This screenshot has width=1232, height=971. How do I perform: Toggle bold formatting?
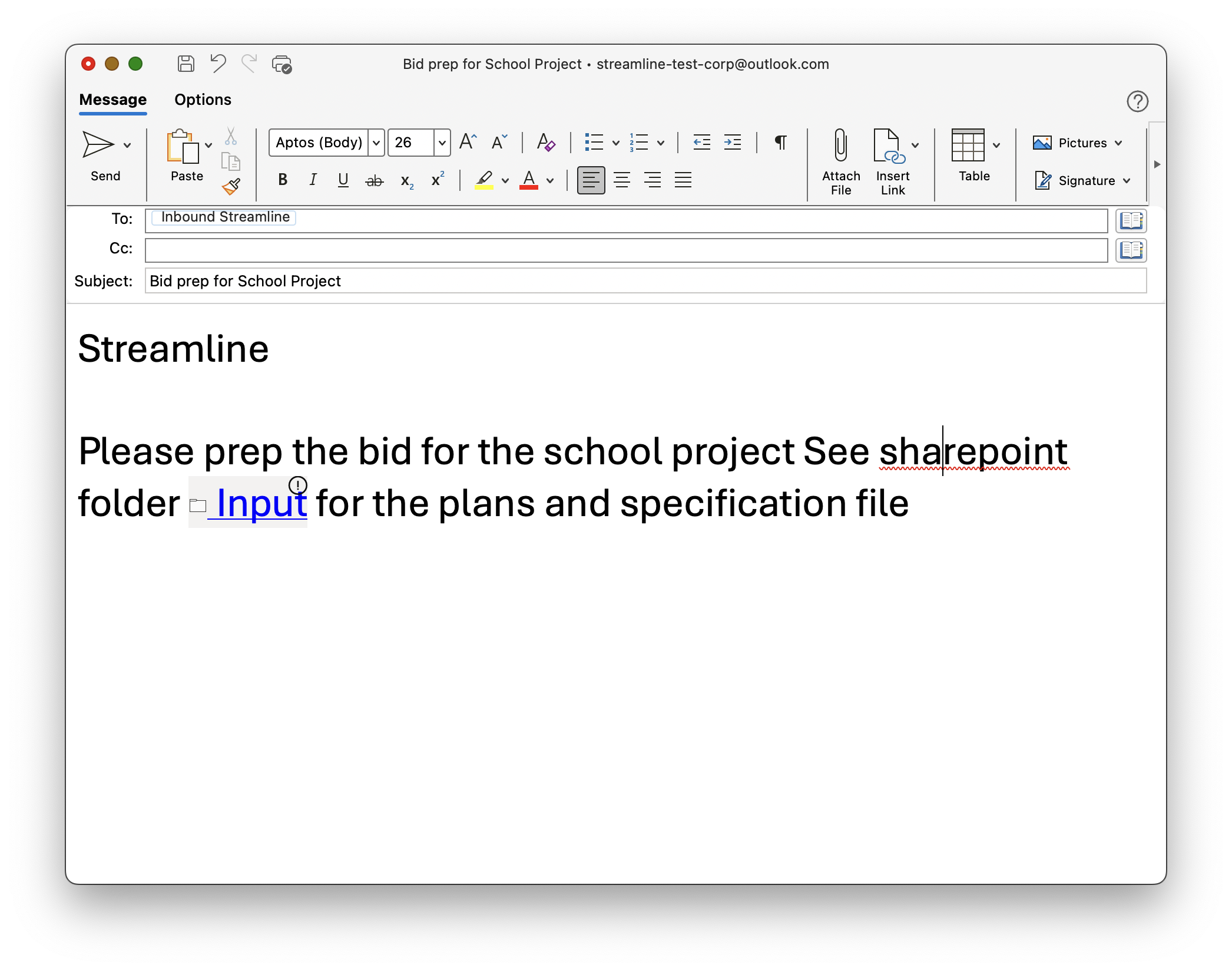tap(283, 180)
